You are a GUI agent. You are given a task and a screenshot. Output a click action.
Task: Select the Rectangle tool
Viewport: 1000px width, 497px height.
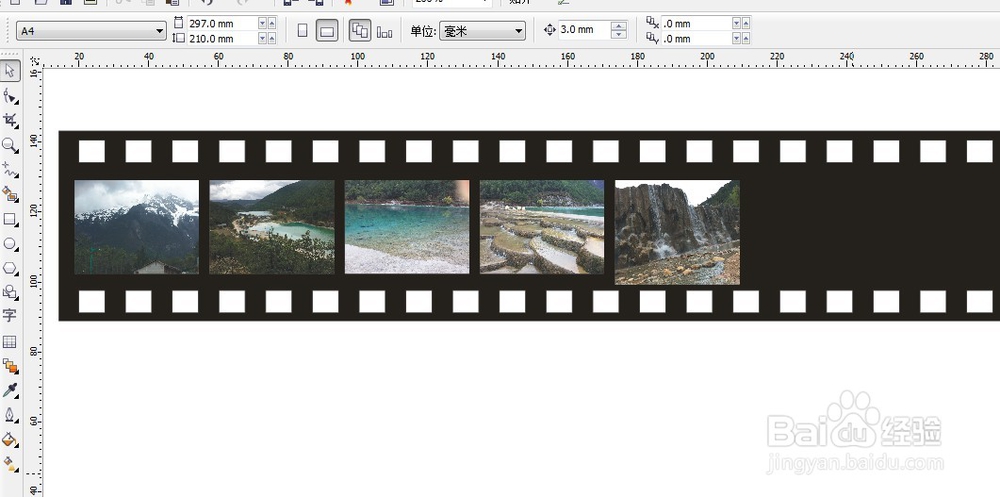click(x=10, y=219)
